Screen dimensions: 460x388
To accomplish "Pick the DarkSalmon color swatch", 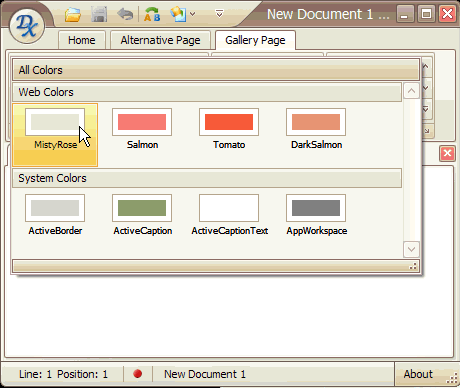I will 316,122.
